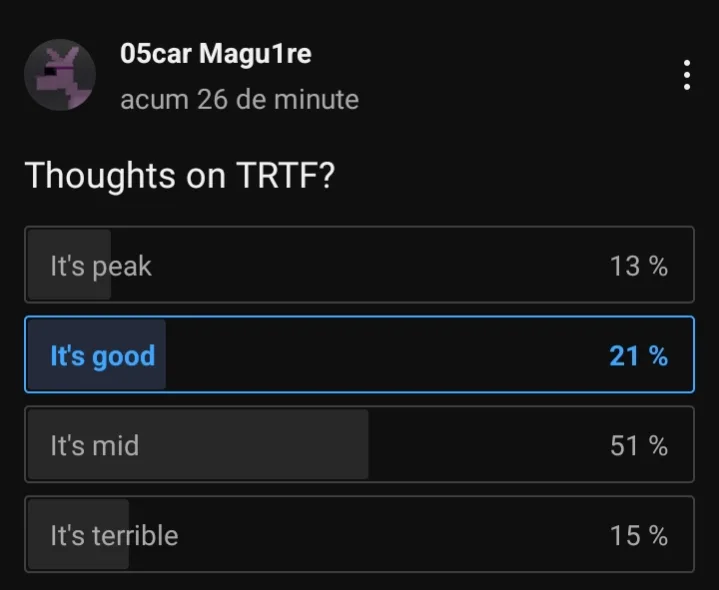Viewport: 719px width, 590px height.
Task: Click the highlighted 21 % vote result
Action: point(639,356)
